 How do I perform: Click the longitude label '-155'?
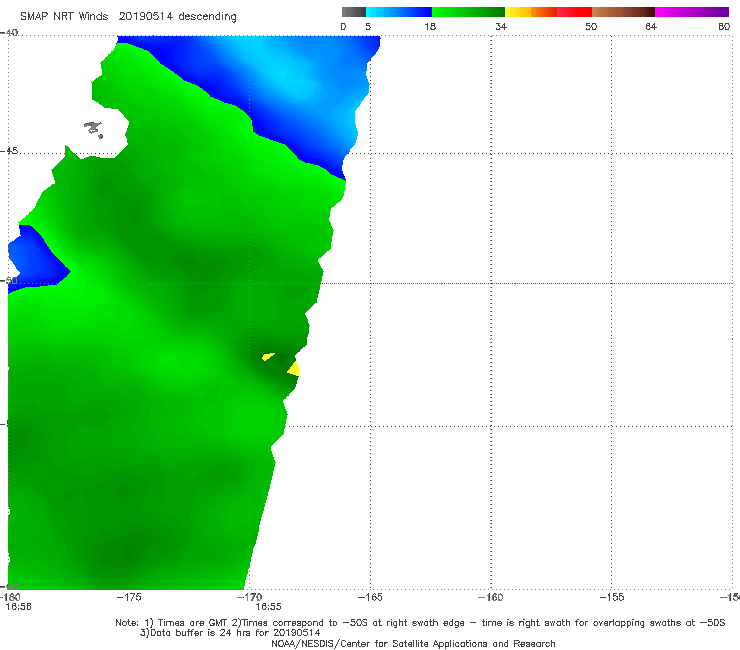point(612,597)
